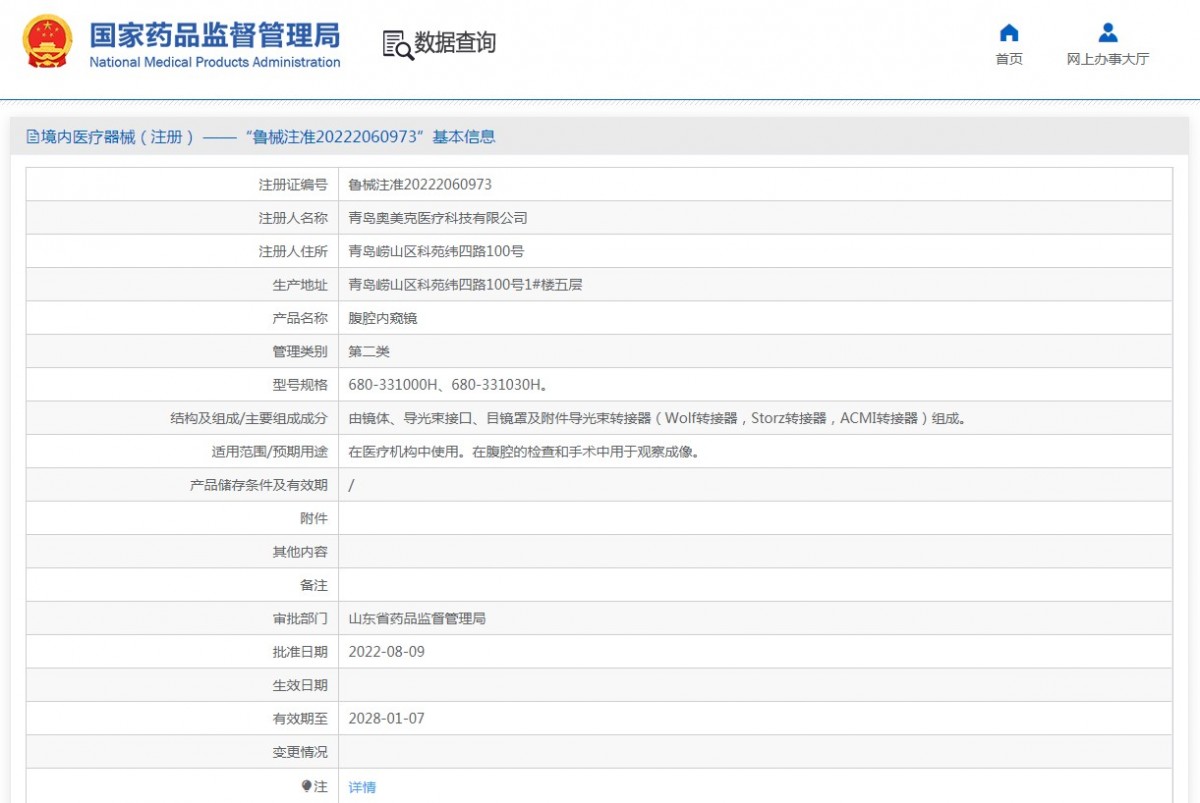
Task: Click the 型号规格 label
Action: (x=300, y=385)
